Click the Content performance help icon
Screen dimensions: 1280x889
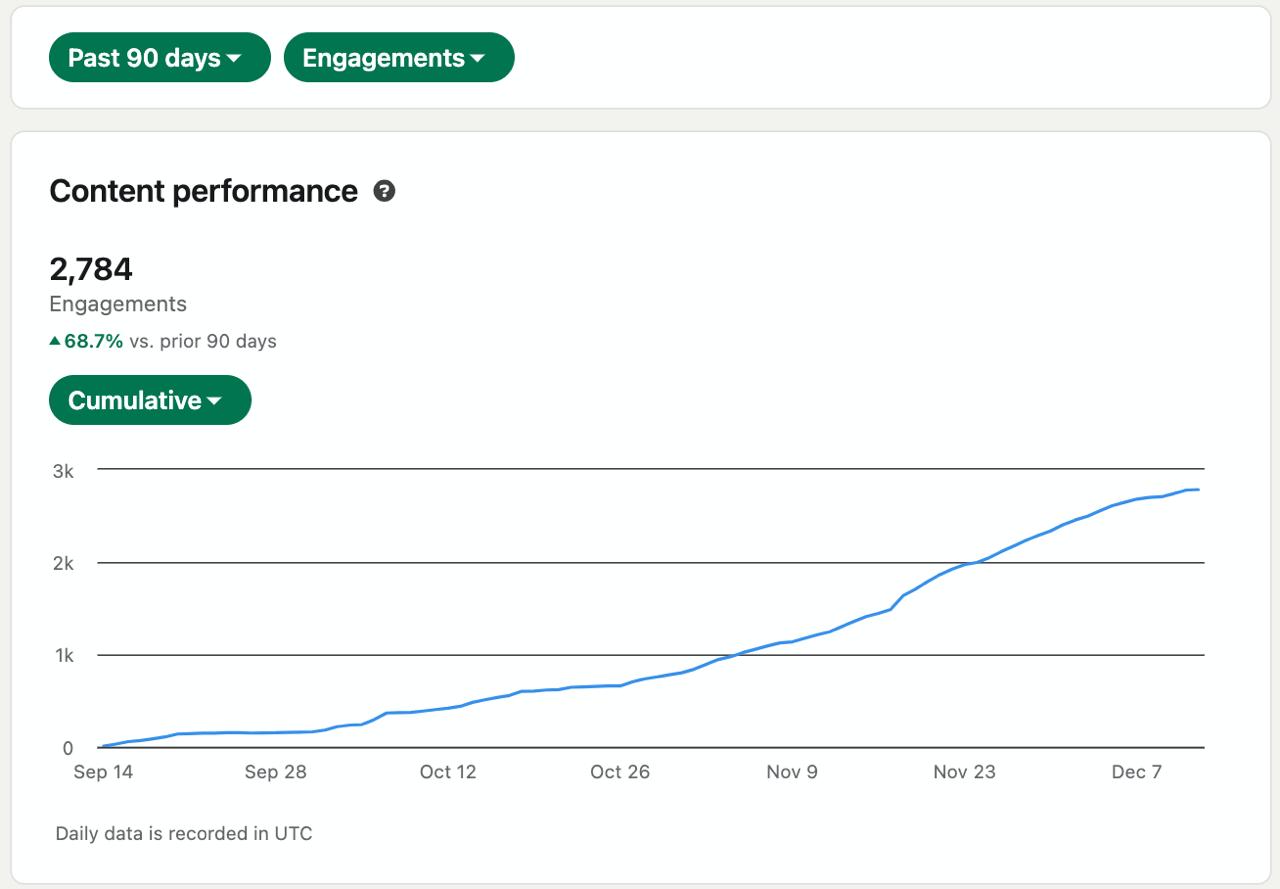point(384,191)
